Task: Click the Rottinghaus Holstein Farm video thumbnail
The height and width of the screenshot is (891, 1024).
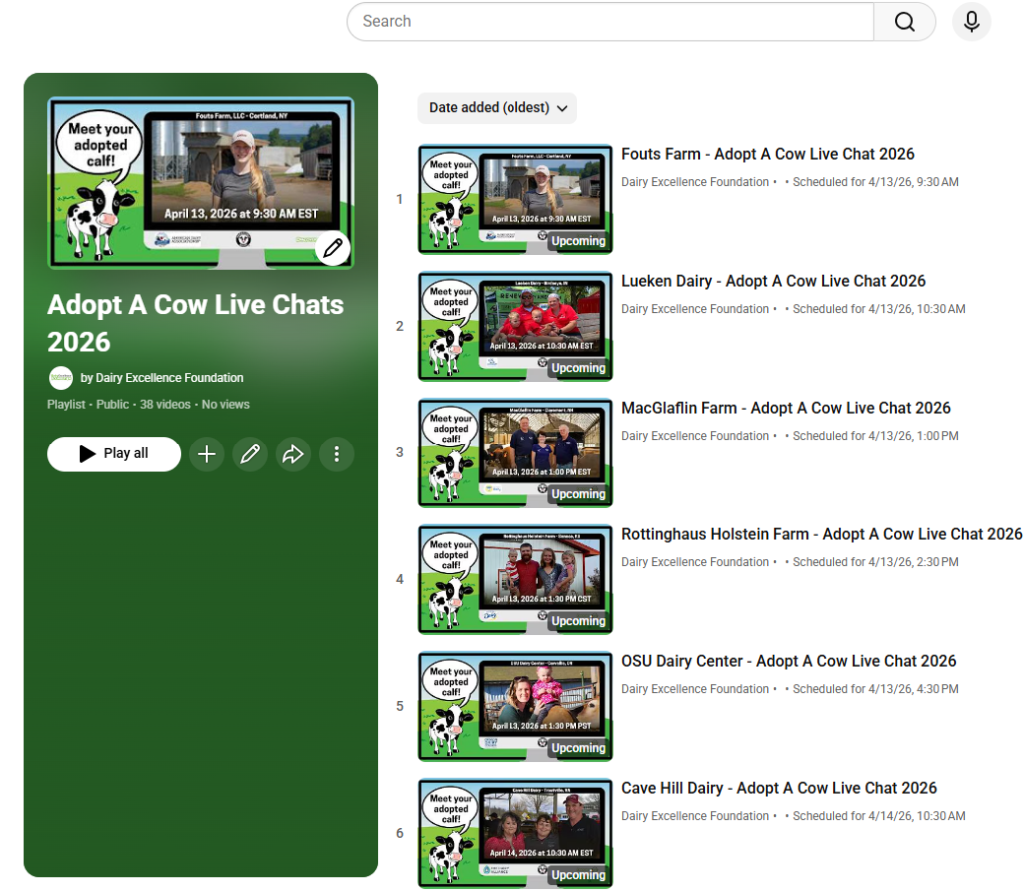Action: [x=515, y=580]
